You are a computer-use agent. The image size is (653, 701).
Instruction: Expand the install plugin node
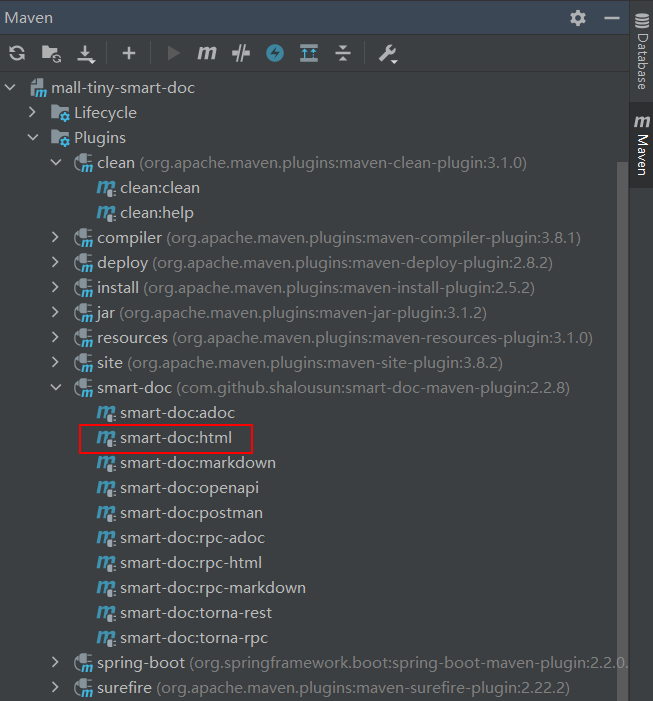(x=55, y=287)
